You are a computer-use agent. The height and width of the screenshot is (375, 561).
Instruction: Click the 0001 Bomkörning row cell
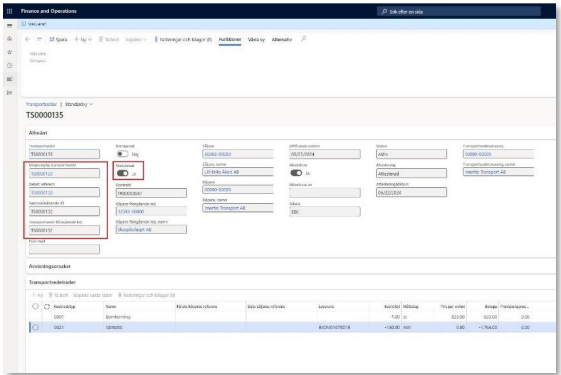click(x=118, y=317)
